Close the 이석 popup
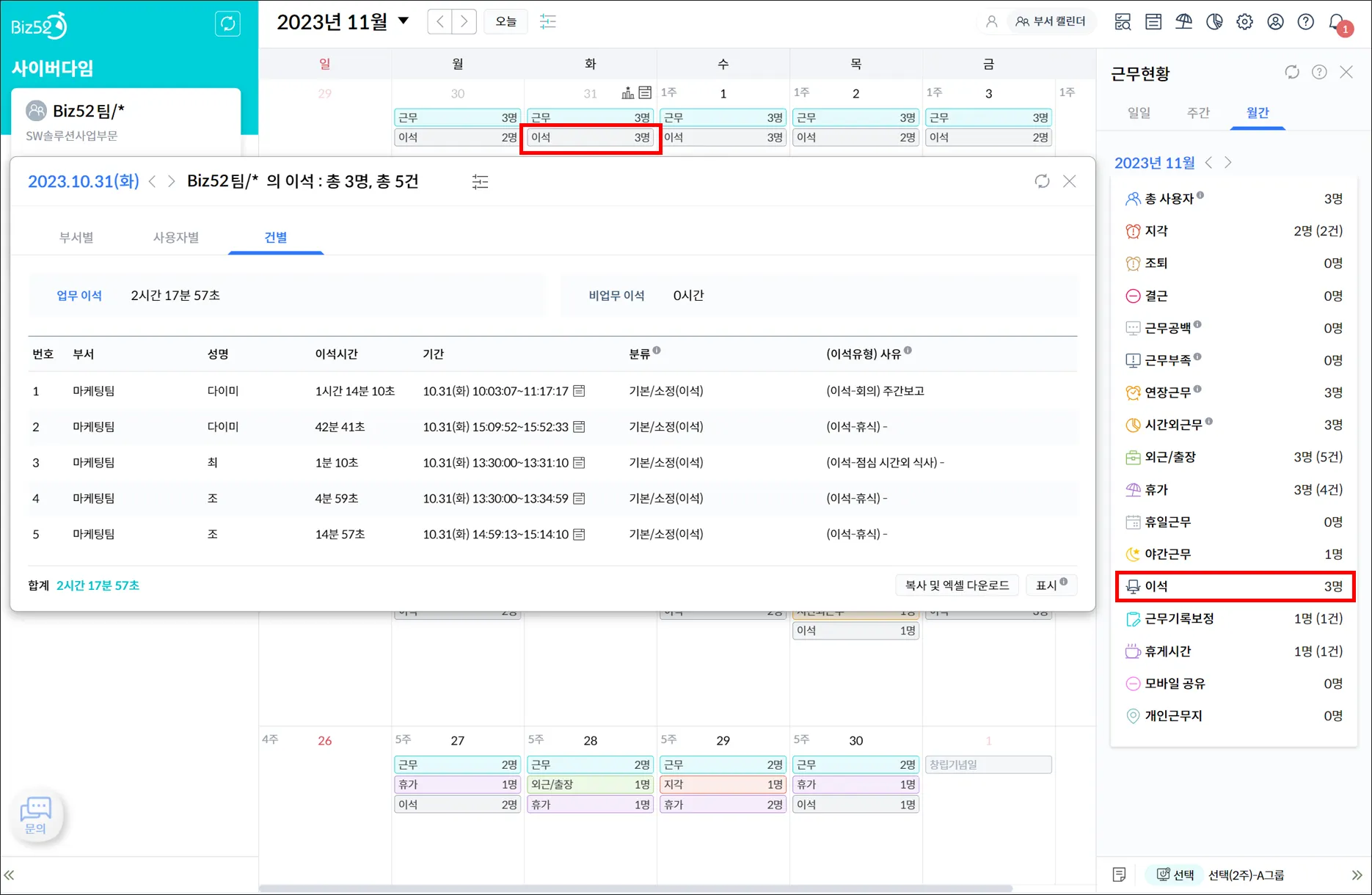Viewport: 1372px width, 895px height. click(x=1070, y=181)
